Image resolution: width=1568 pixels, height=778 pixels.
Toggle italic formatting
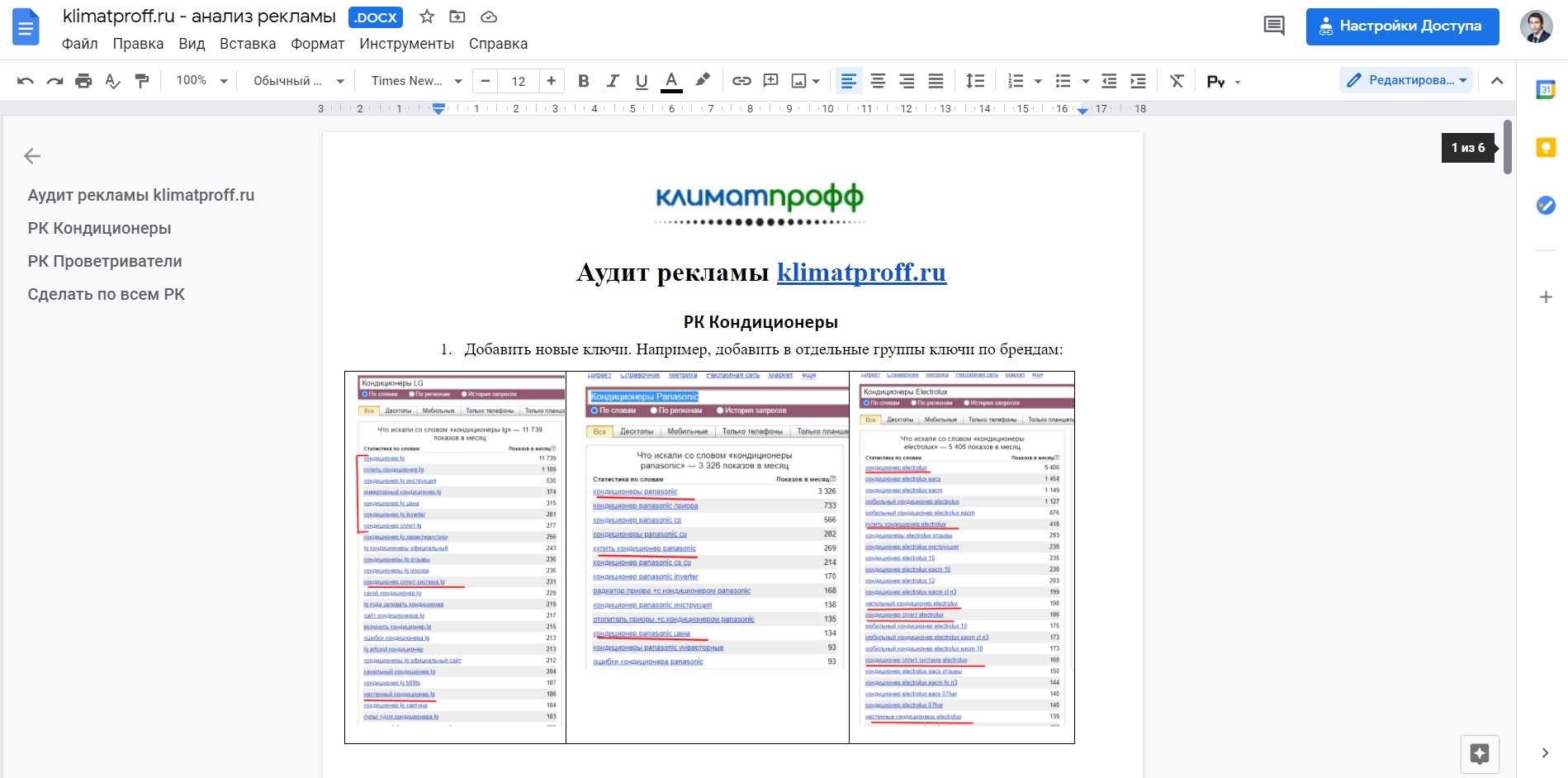[612, 80]
